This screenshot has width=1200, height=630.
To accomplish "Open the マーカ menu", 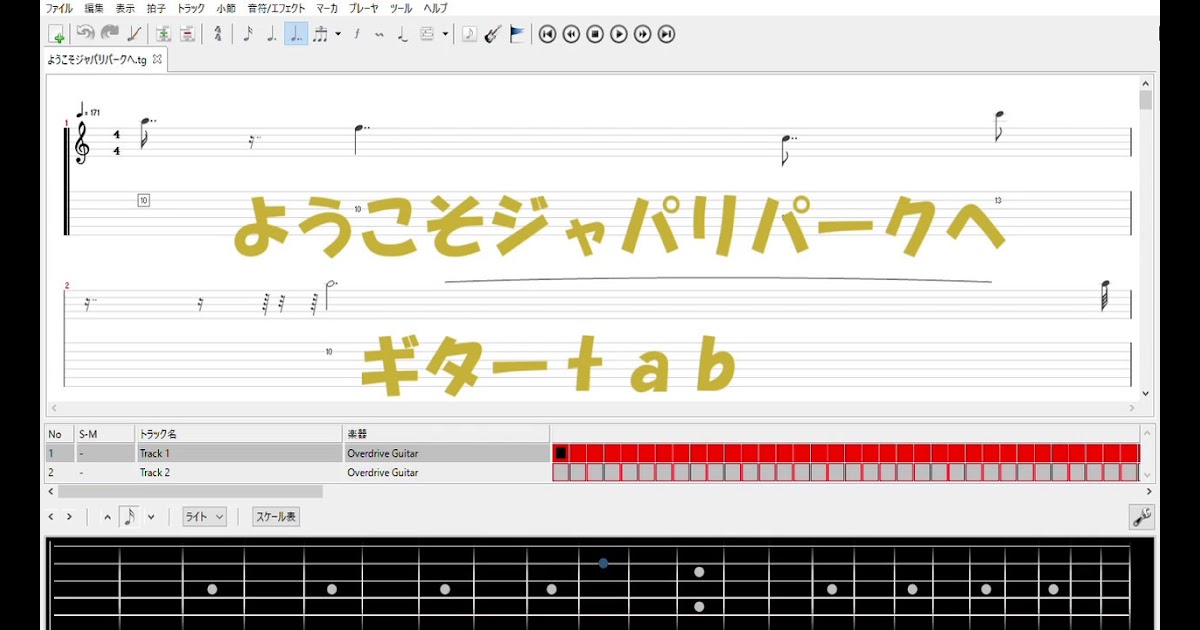I will (x=327, y=8).
